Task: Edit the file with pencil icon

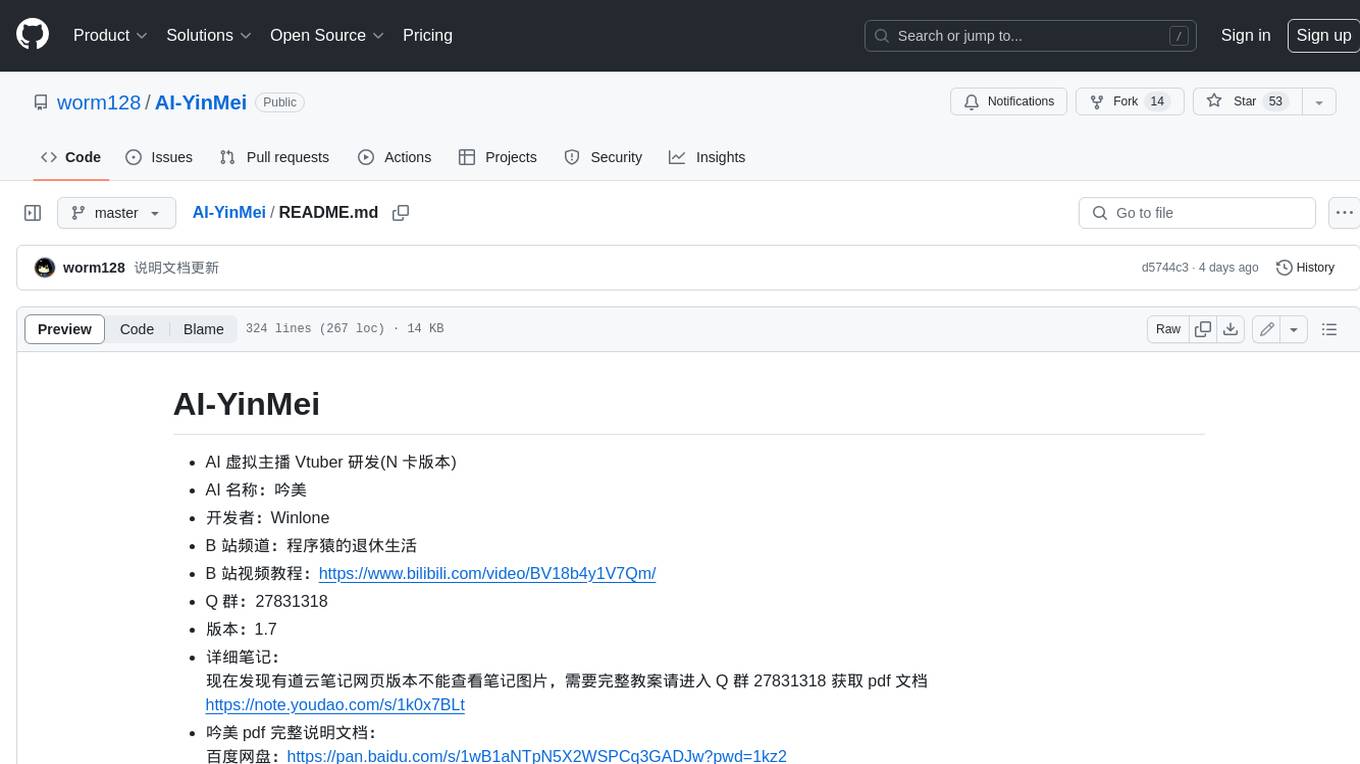Action: 1266,329
